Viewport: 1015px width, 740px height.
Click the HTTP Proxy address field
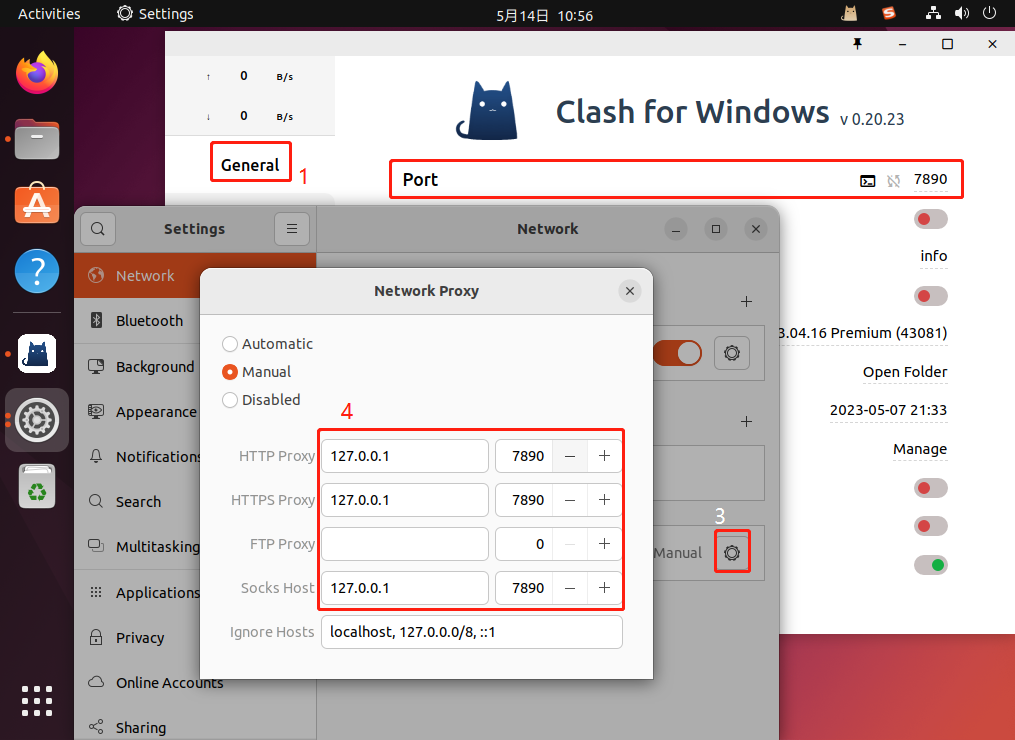pos(405,456)
